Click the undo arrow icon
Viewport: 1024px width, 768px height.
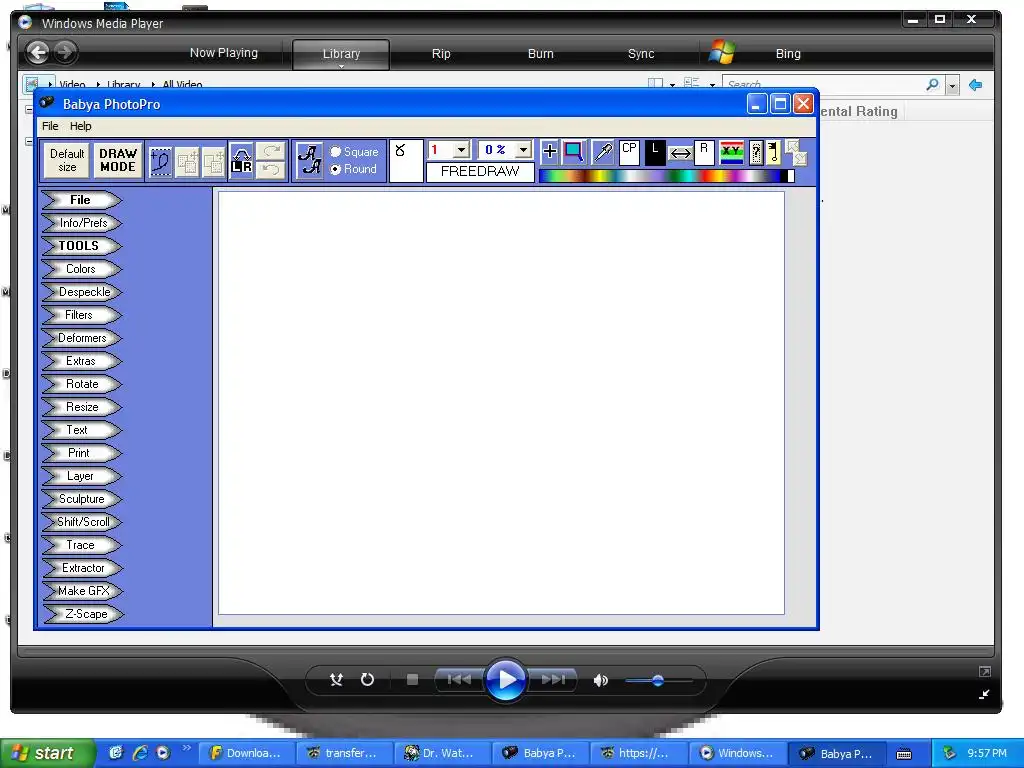coord(271,170)
